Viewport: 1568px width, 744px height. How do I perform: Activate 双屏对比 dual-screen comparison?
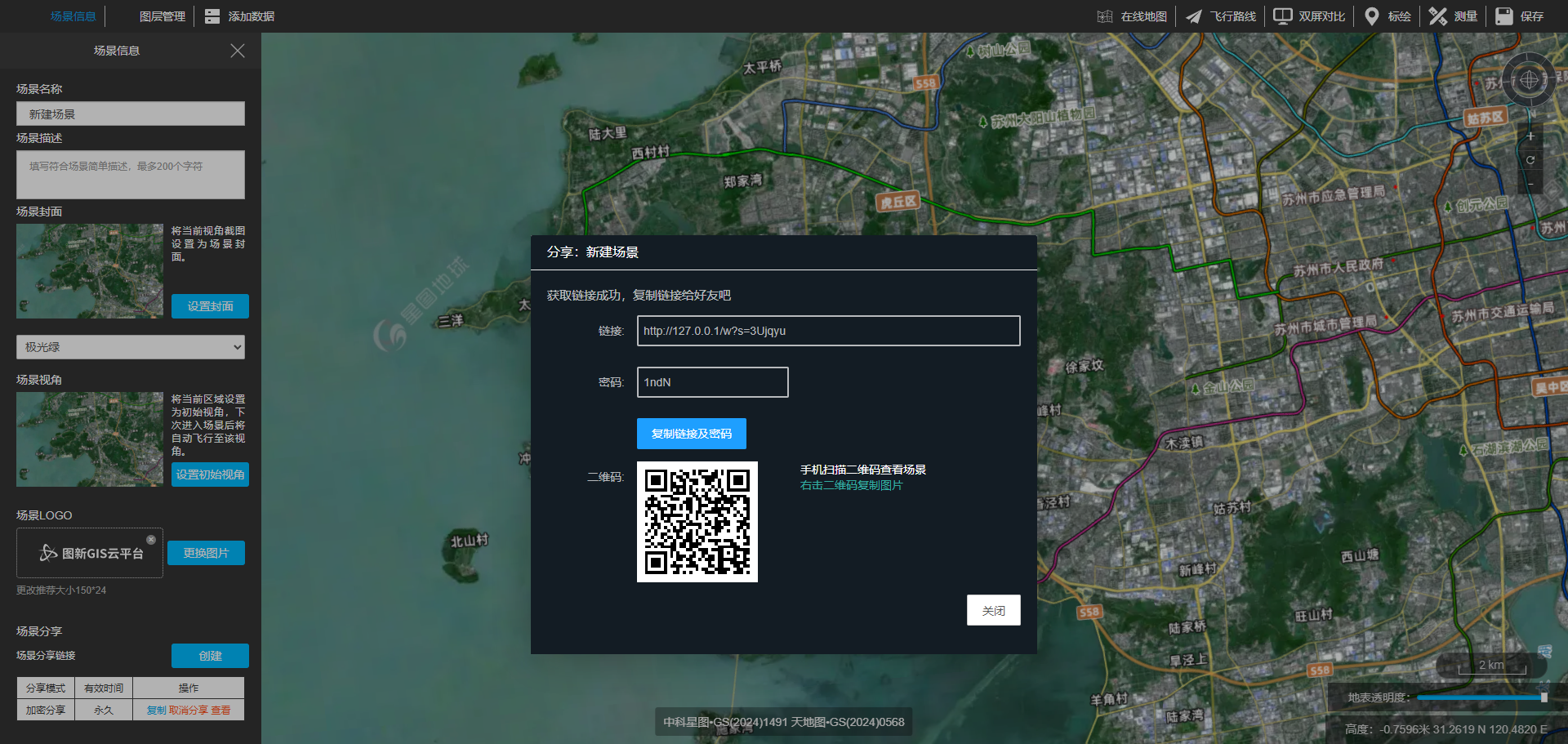(1309, 16)
